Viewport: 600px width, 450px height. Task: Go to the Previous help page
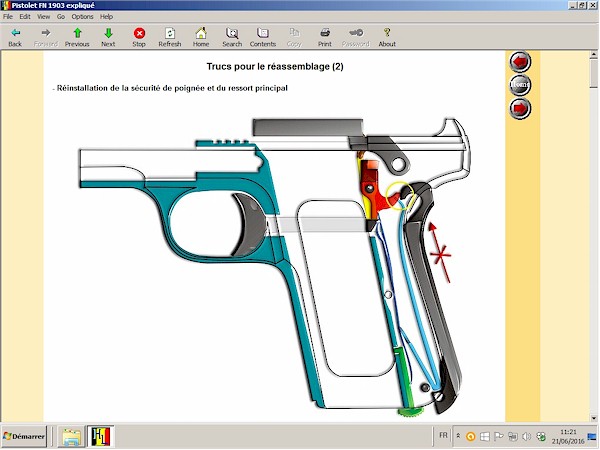77,37
